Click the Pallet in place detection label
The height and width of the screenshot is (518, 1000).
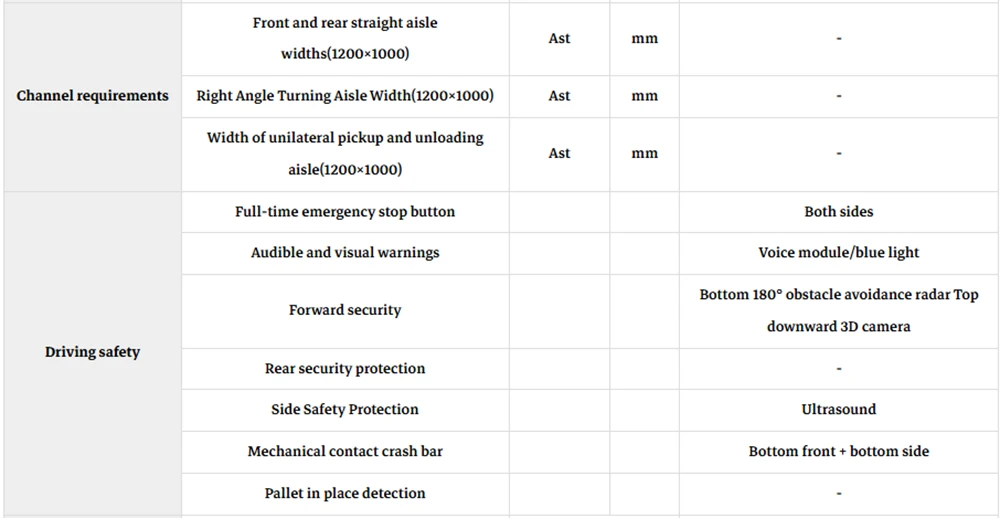(x=345, y=493)
